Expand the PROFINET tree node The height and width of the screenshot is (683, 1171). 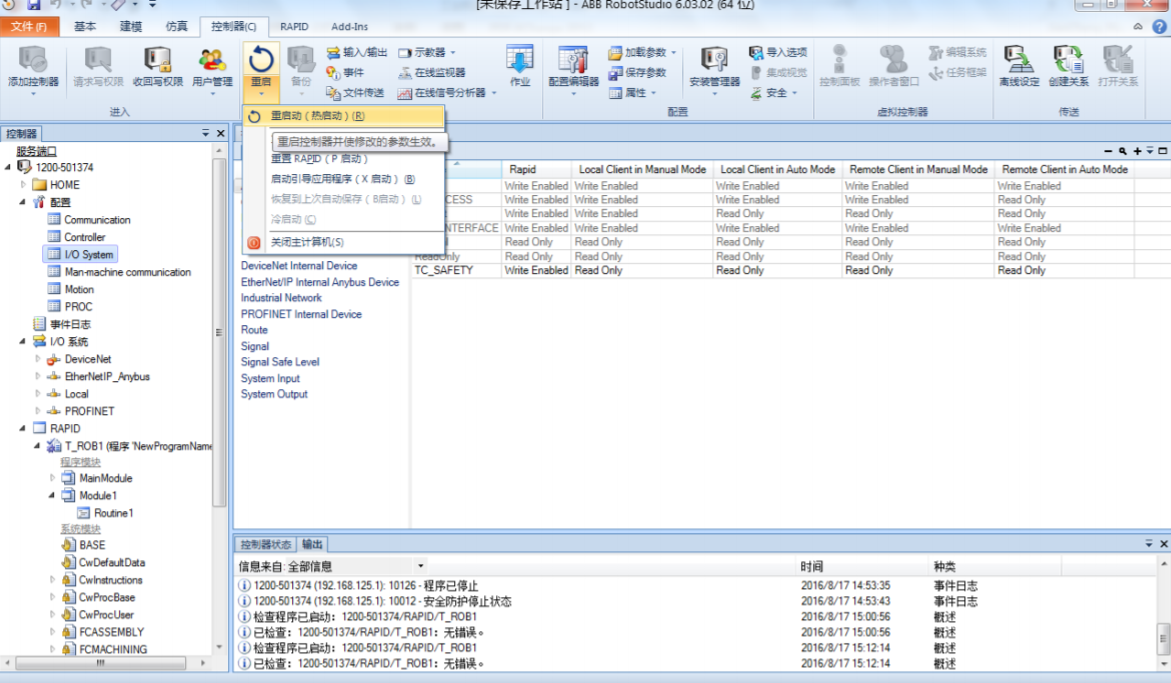[38, 411]
